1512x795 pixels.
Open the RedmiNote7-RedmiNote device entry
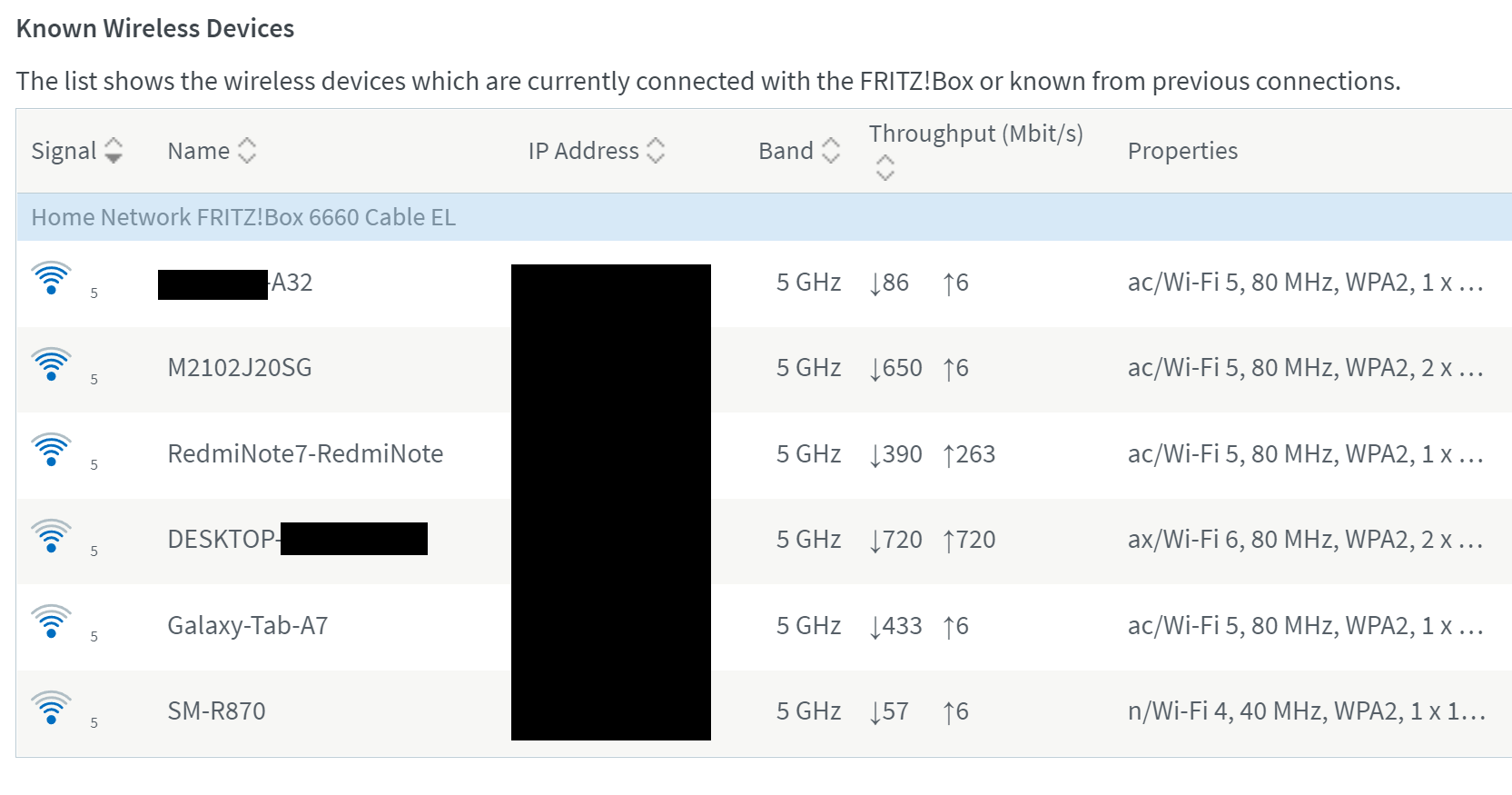(x=305, y=454)
